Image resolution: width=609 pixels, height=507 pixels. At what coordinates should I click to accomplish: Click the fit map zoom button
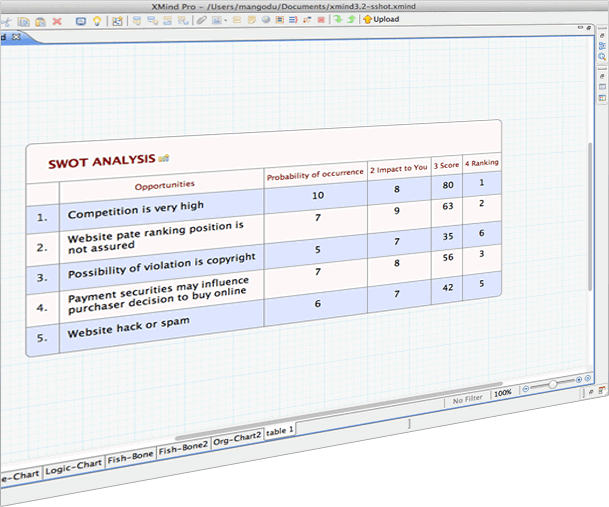point(588,378)
